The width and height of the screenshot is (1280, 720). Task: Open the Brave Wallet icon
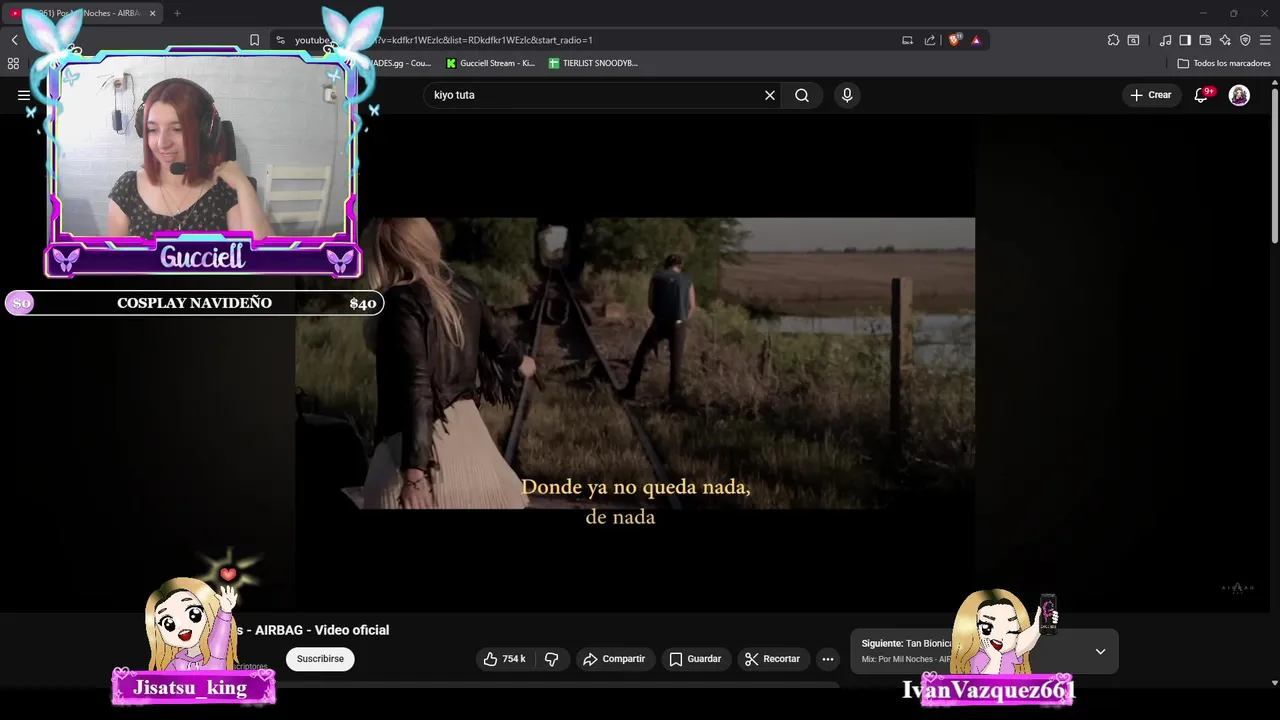[x=1205, y=40]
